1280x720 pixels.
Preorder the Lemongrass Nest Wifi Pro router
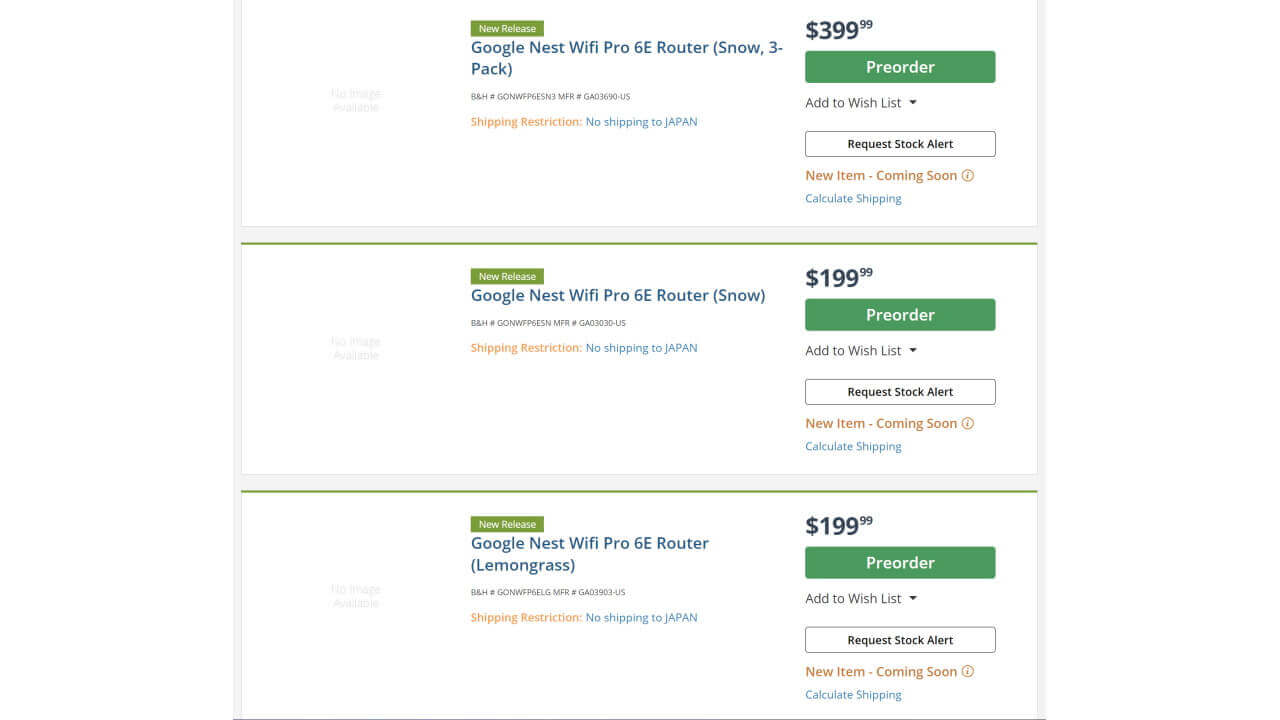(900, 563)
